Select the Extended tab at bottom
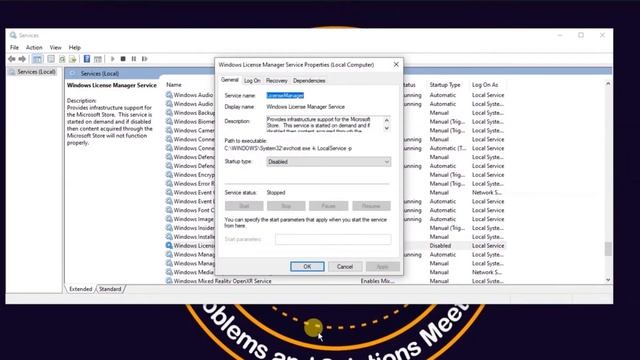640x360 pixels. pos(81,289)
